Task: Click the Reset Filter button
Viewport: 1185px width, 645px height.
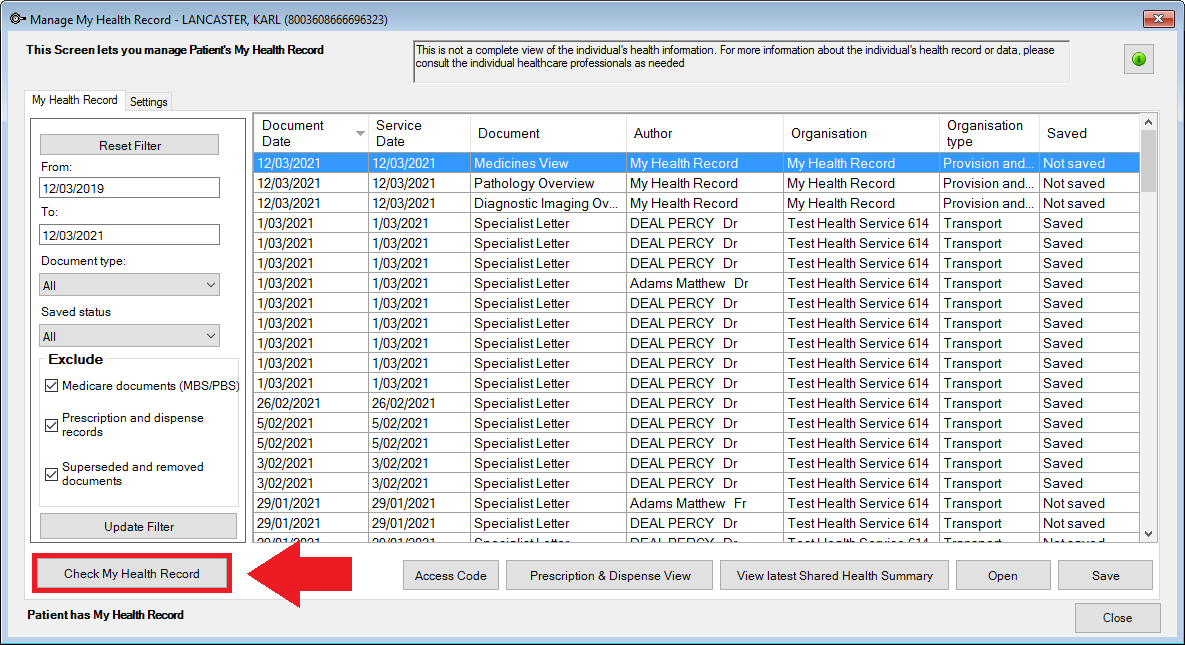Action: pos(130,145)
